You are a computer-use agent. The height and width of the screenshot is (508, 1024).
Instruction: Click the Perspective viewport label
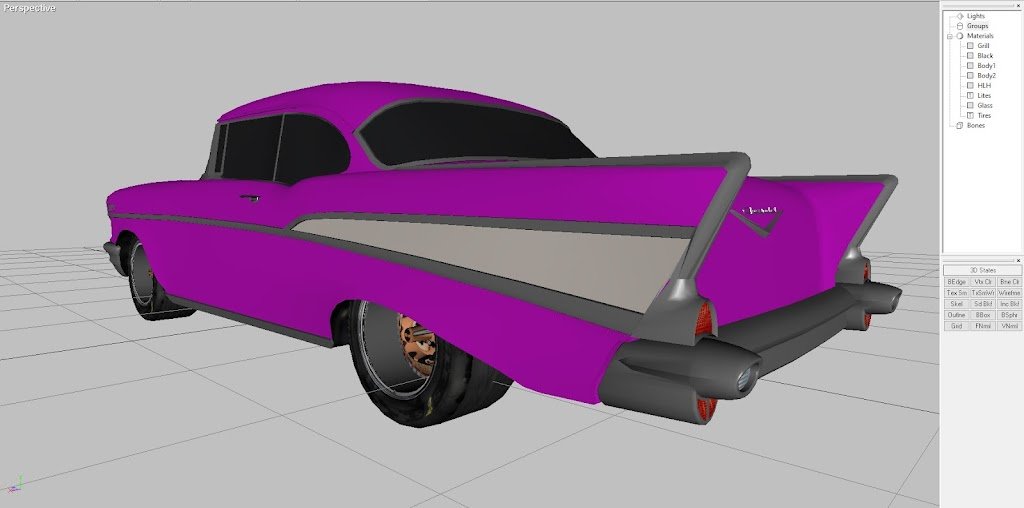(30, 8)
